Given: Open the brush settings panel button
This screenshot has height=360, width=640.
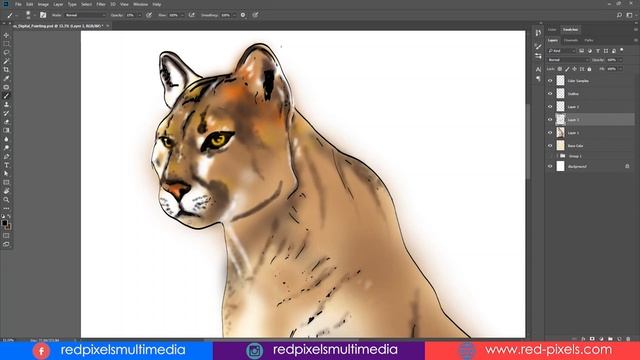Looking at the screenshot, I should click(x=43, y=15).
